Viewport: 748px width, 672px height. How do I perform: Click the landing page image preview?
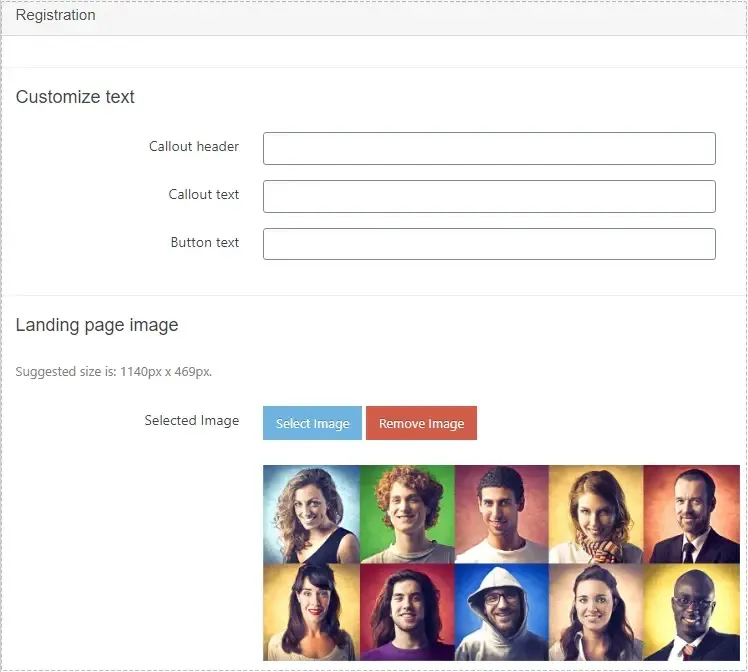(501, 563)
